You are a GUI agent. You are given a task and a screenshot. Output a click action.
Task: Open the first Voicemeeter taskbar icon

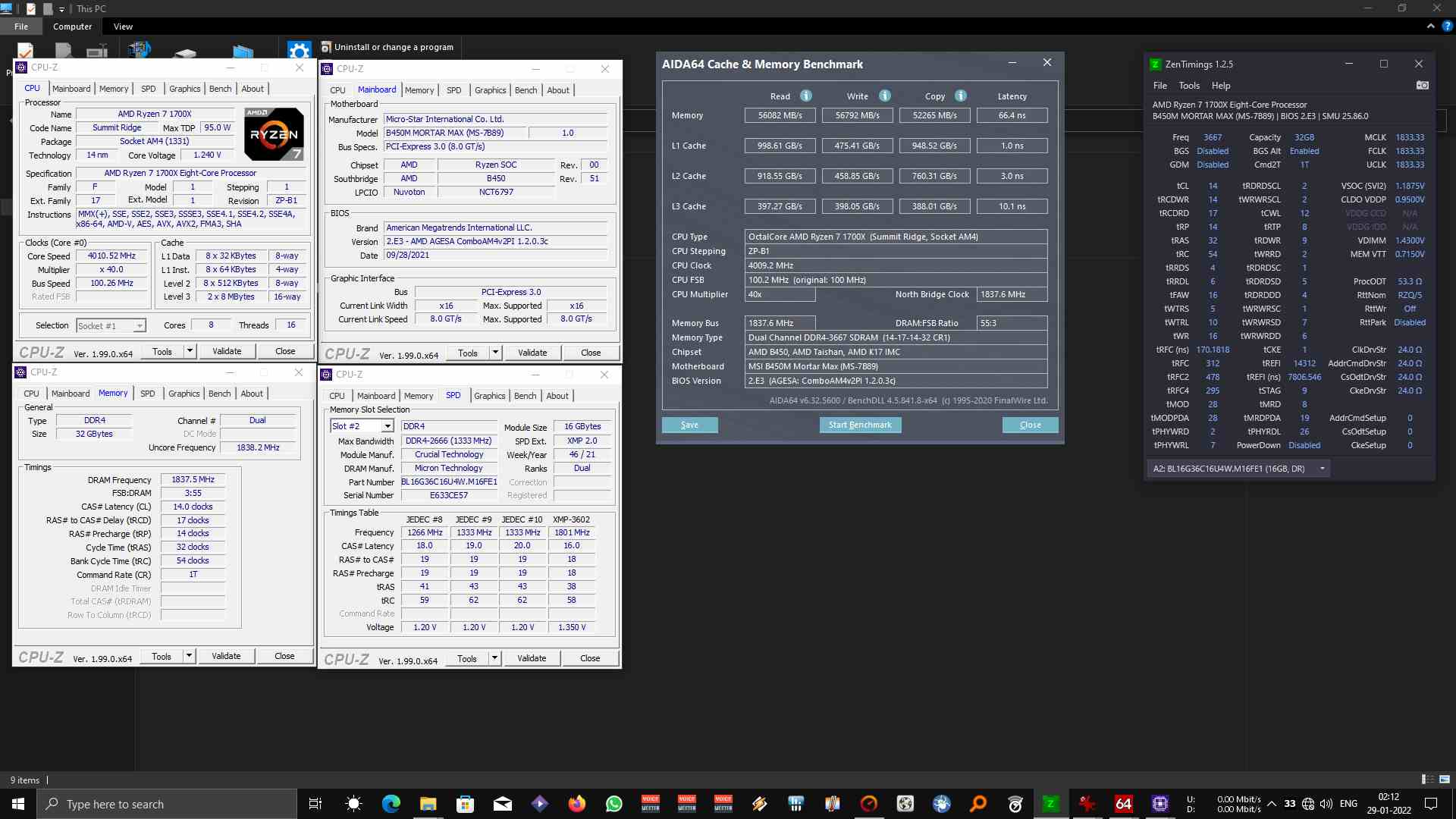click(651, 804)
